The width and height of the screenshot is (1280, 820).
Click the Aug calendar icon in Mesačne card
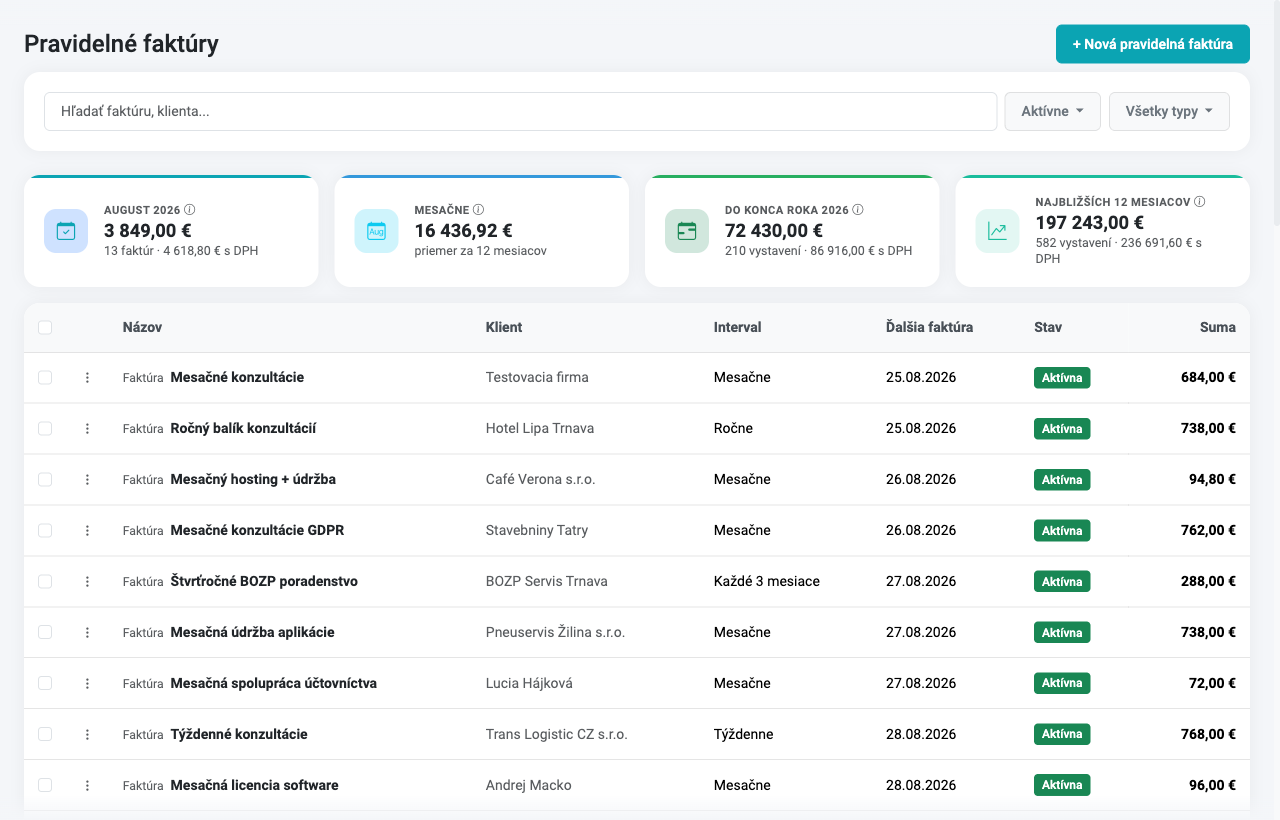(376, 231)
